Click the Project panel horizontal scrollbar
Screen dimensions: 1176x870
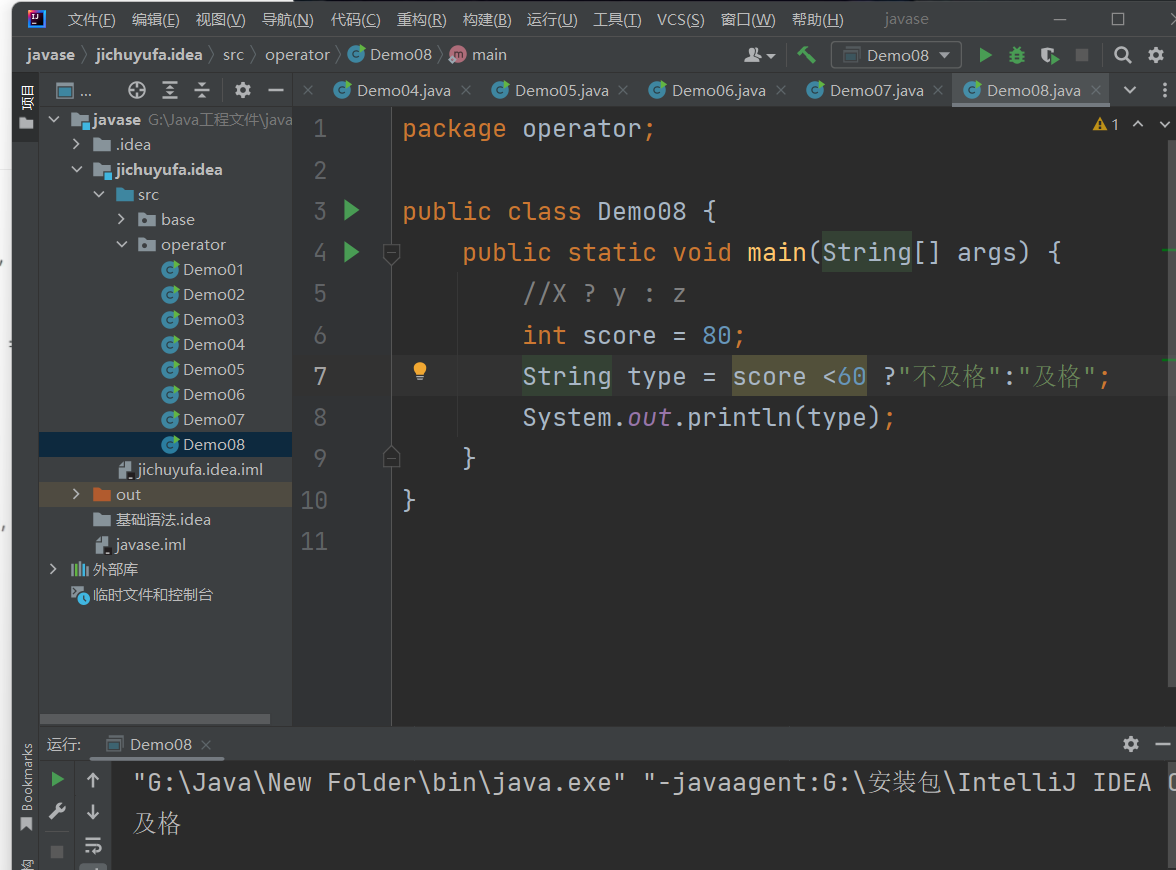pyautogui.click(x=155, y=718)
